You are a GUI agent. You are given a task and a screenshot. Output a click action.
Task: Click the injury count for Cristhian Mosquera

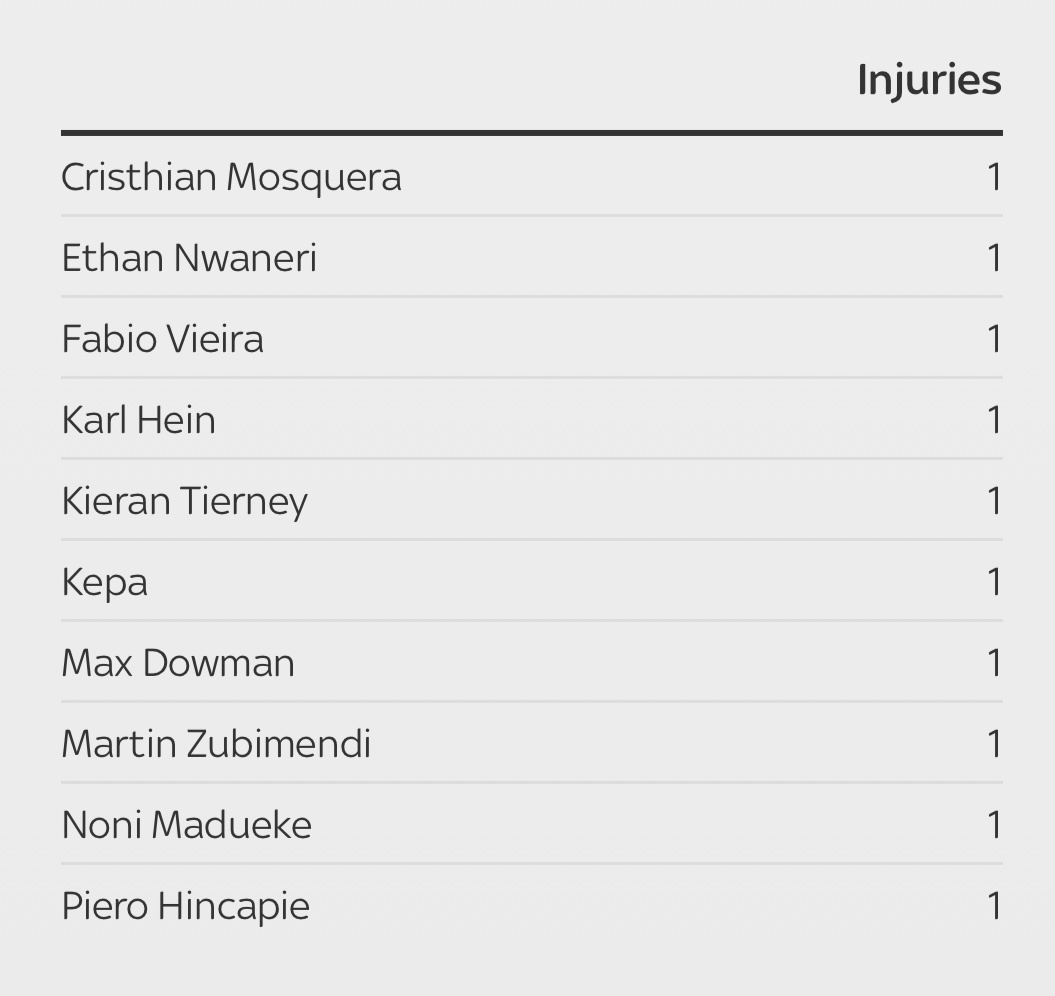(x=994, y=178)
